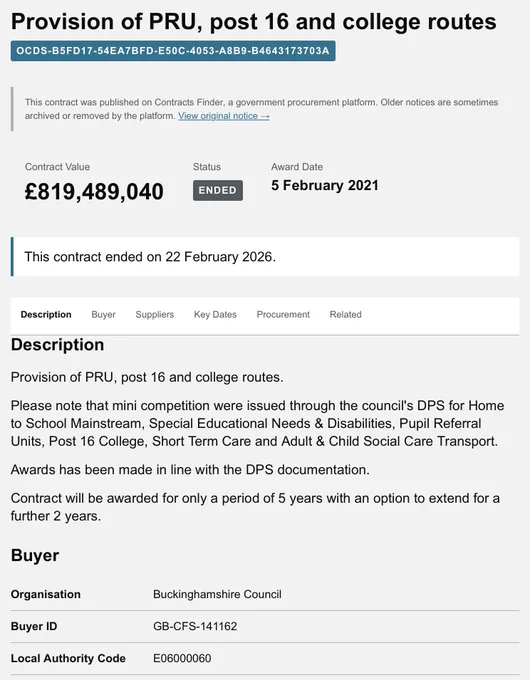Open the View original notice link
Viewport: 530px width, 680px height.
[224, 116]
